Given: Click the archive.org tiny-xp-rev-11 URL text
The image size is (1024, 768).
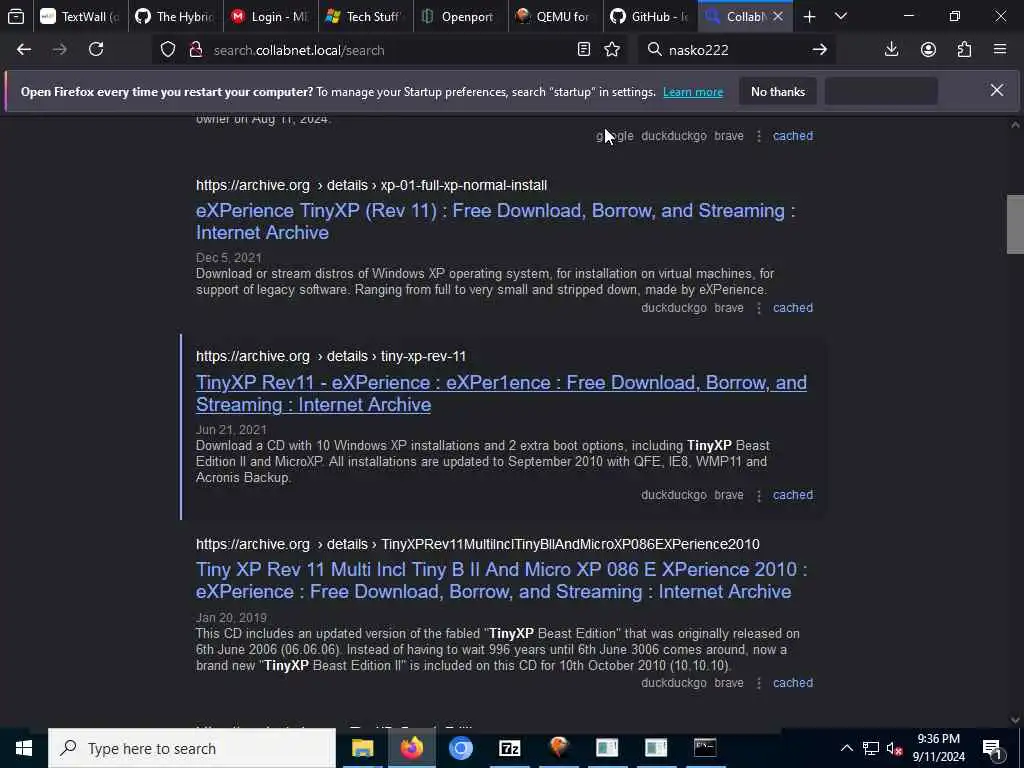Looking at the screenshot, I should [331, 357].
